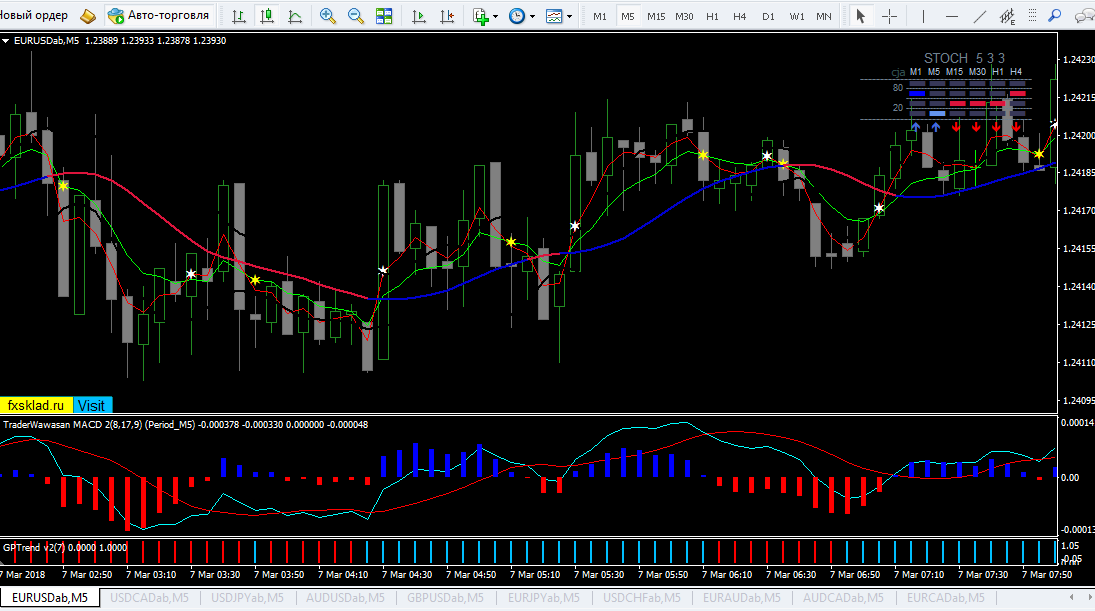The height and width of the screenshot is (611, 1095).
Task: Select the equidistant channel tool
Action: [x=1007, y=15]
